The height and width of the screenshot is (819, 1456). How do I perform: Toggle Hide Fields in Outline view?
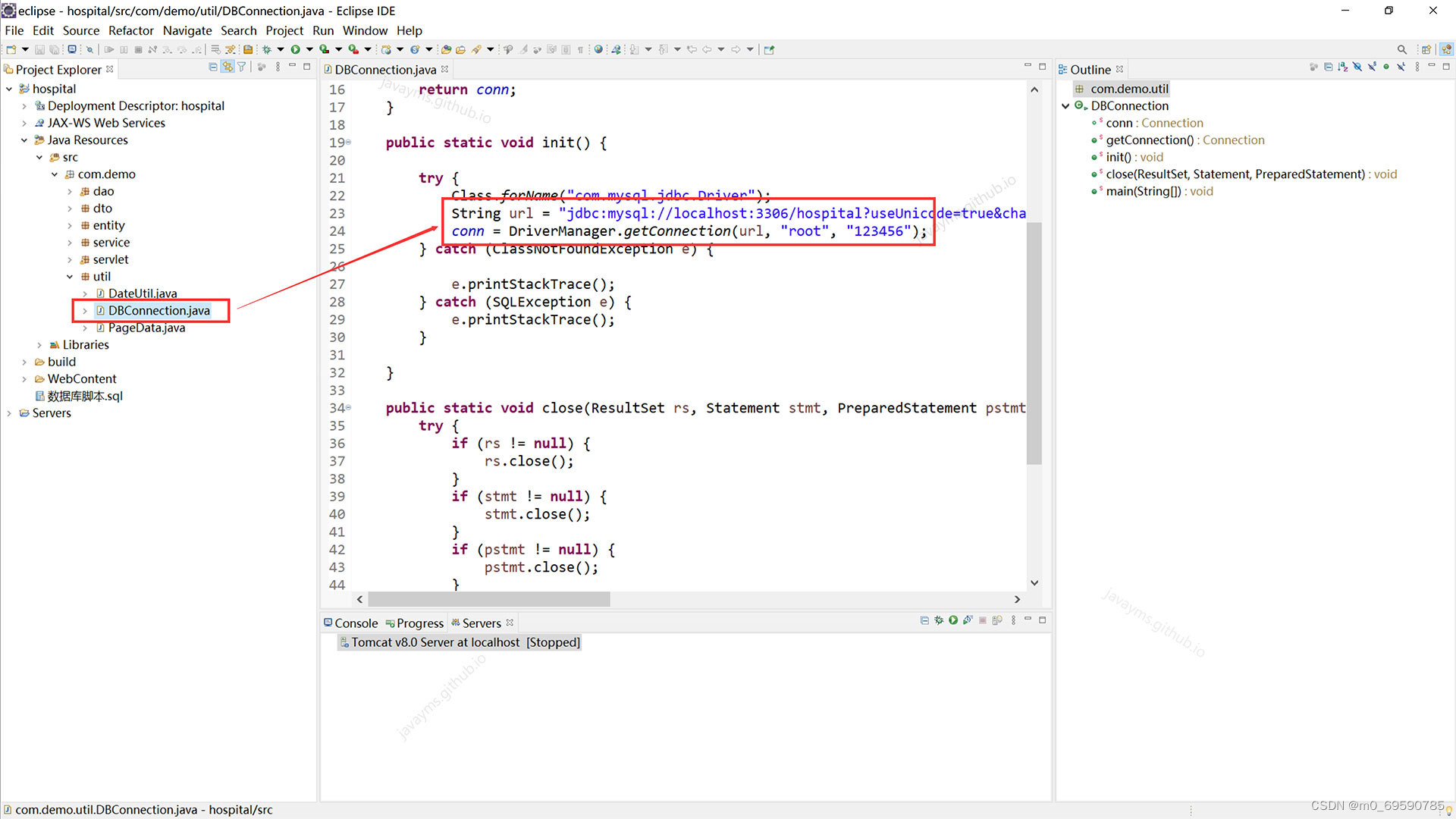(1357, 67)
